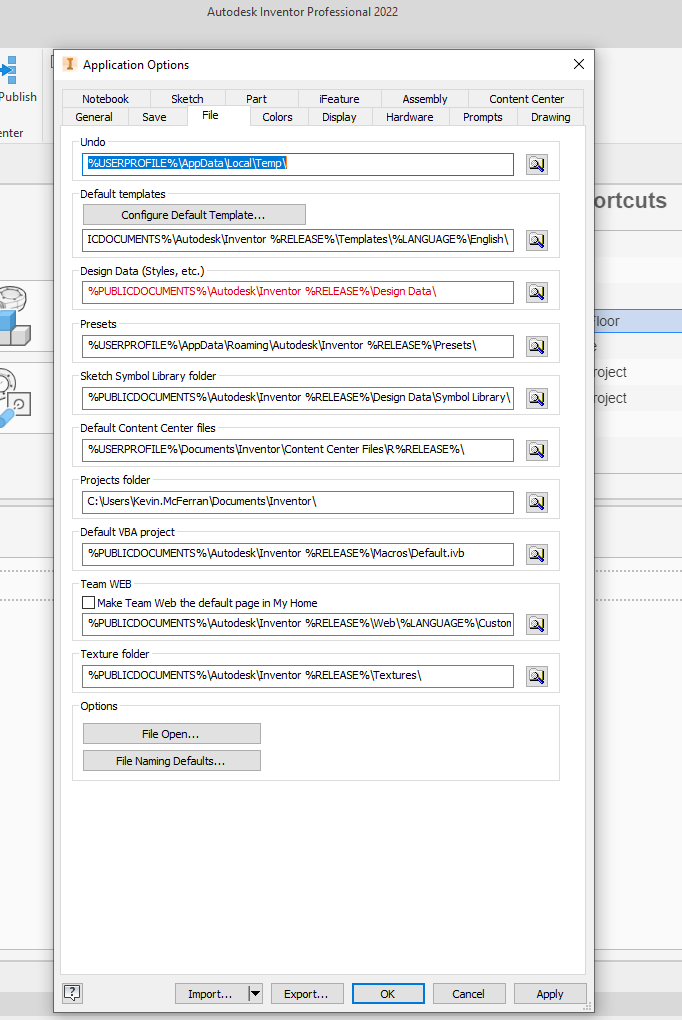
Task: Enable Make Team Web the default page
Action: (x=89, y=603)
